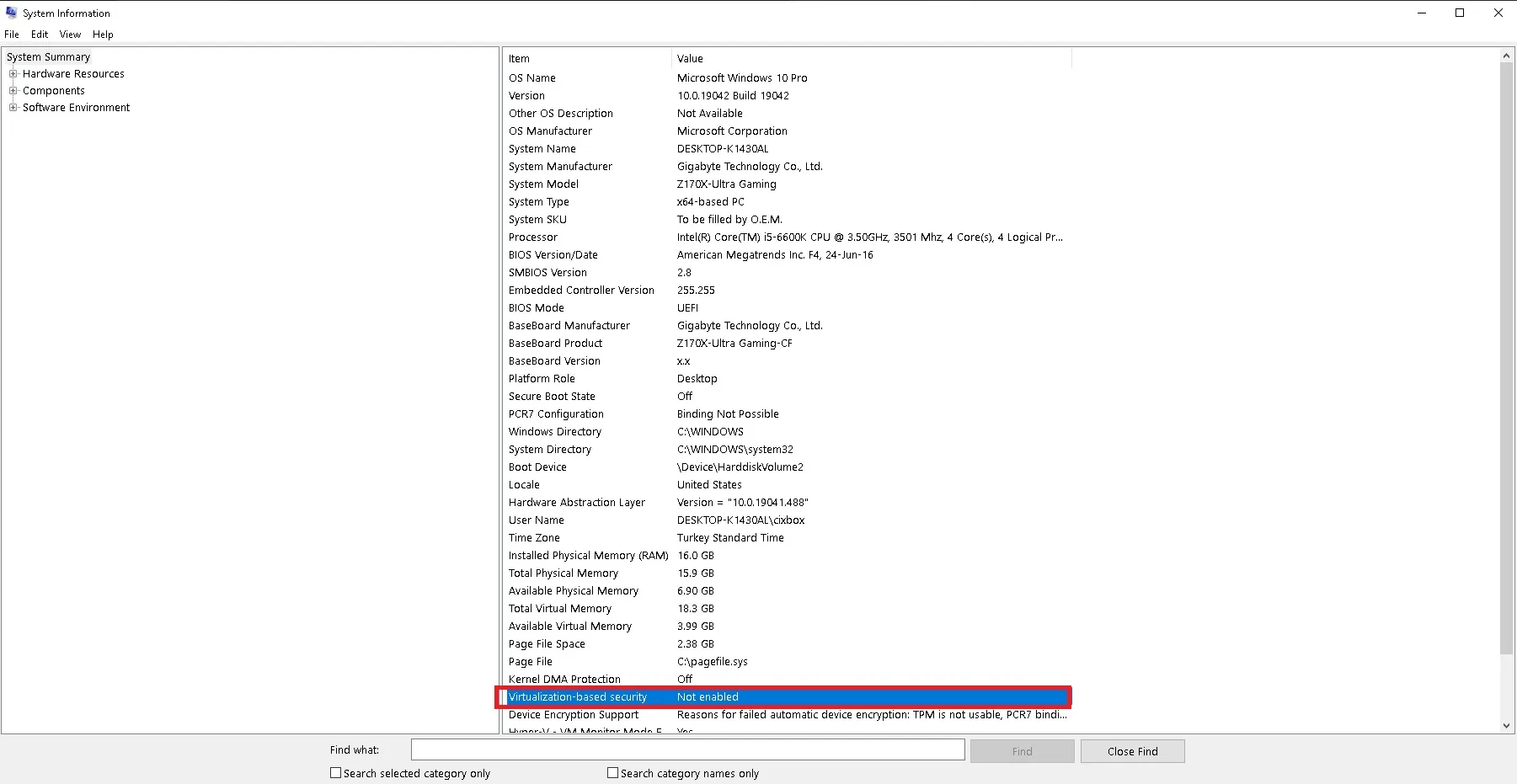Image resolution: width=1517 pixels, height=784 pixels.
Task: Click the Find button
Action: [x=1023, y=751]
